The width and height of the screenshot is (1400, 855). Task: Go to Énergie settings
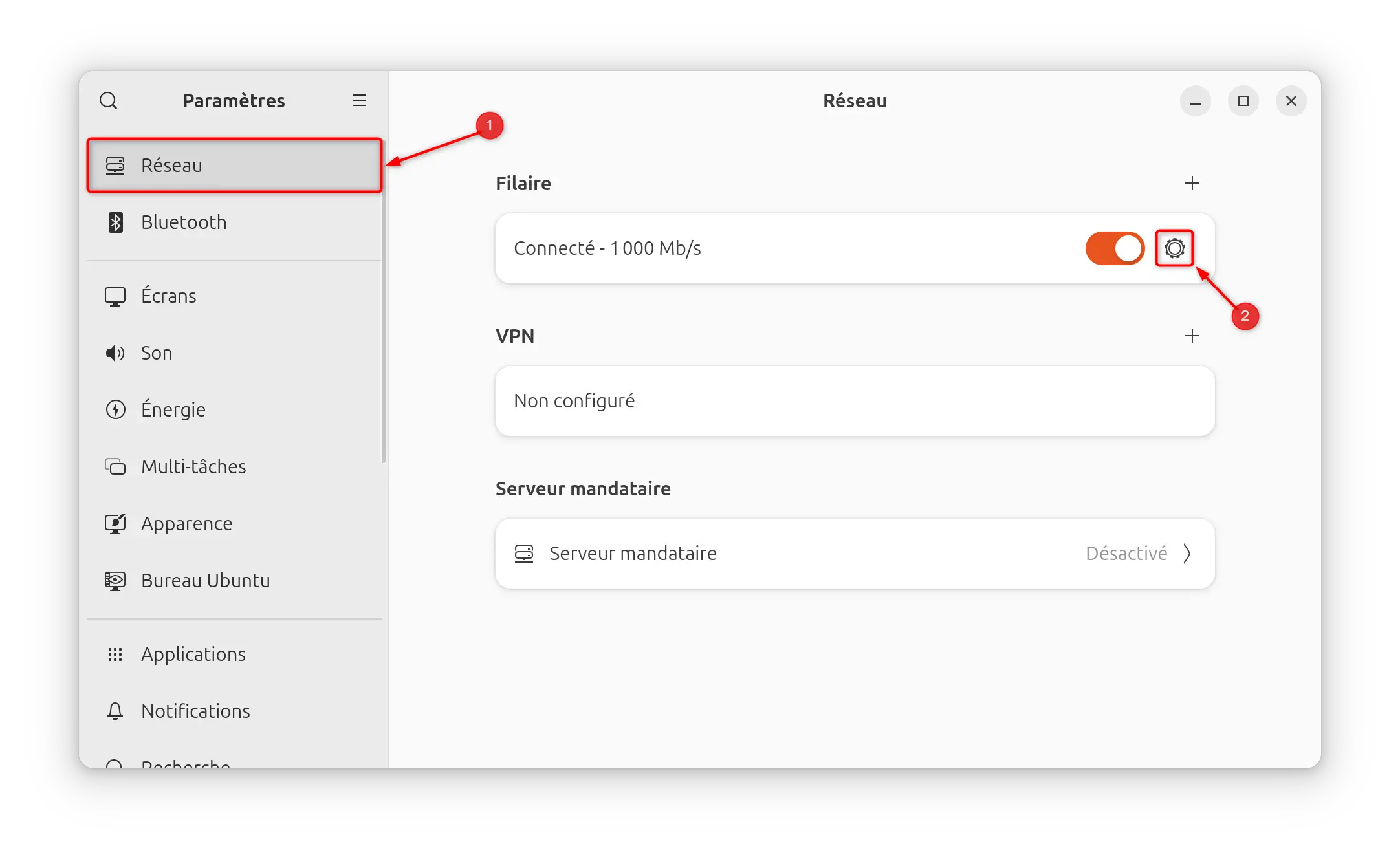pyautogui.click(x=234, y=410)
